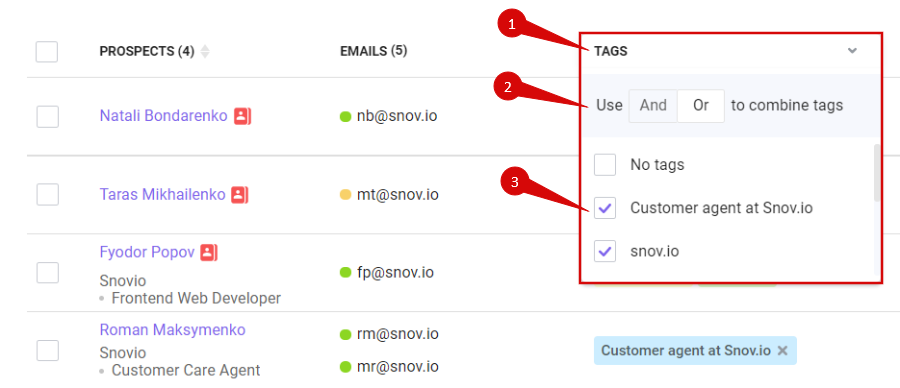The image size is (900, 388).
Task: Click green status dot of mr@snov.io
Action: (x=346, y=366)
